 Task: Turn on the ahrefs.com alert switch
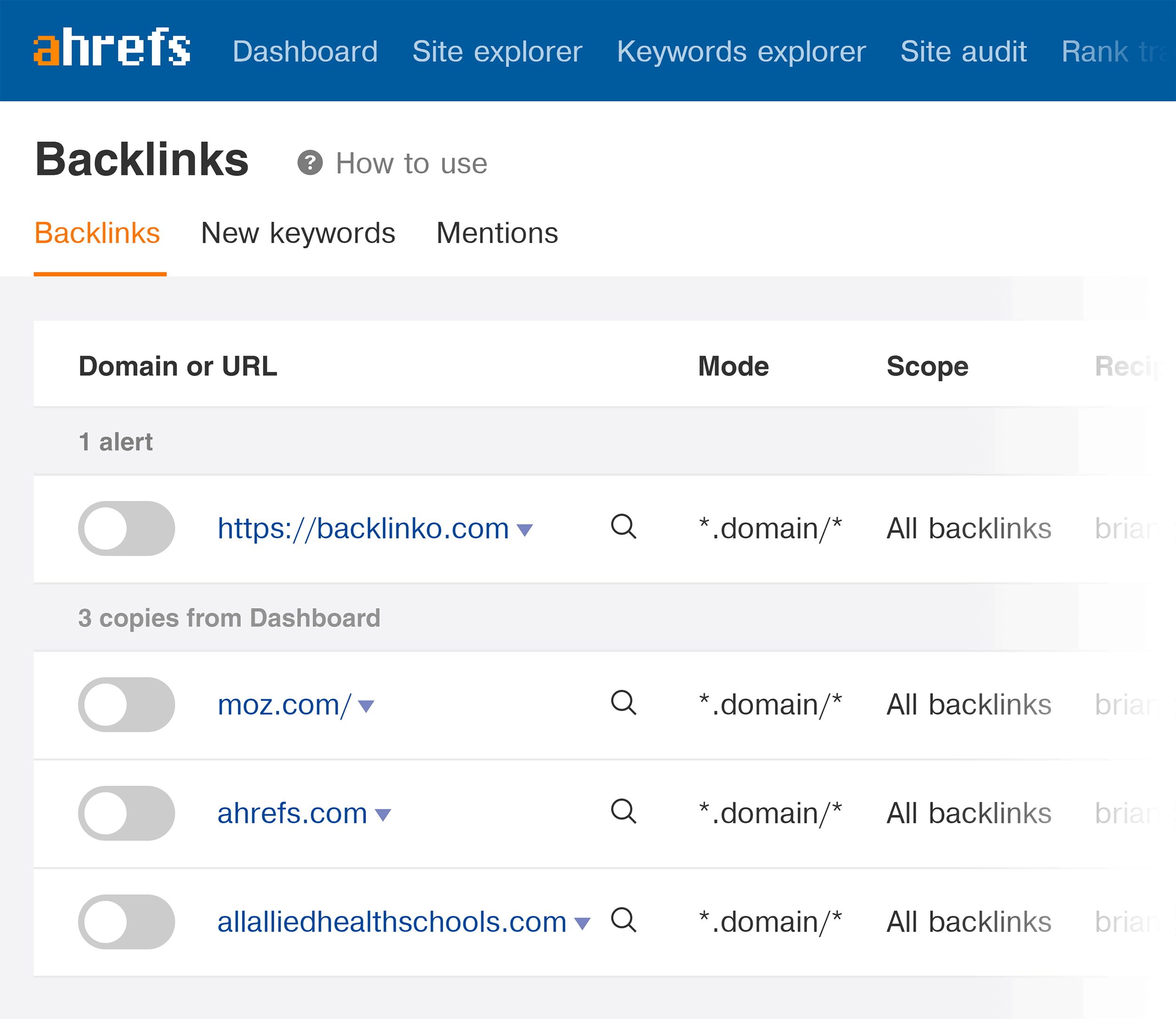(x=127, y=813)
